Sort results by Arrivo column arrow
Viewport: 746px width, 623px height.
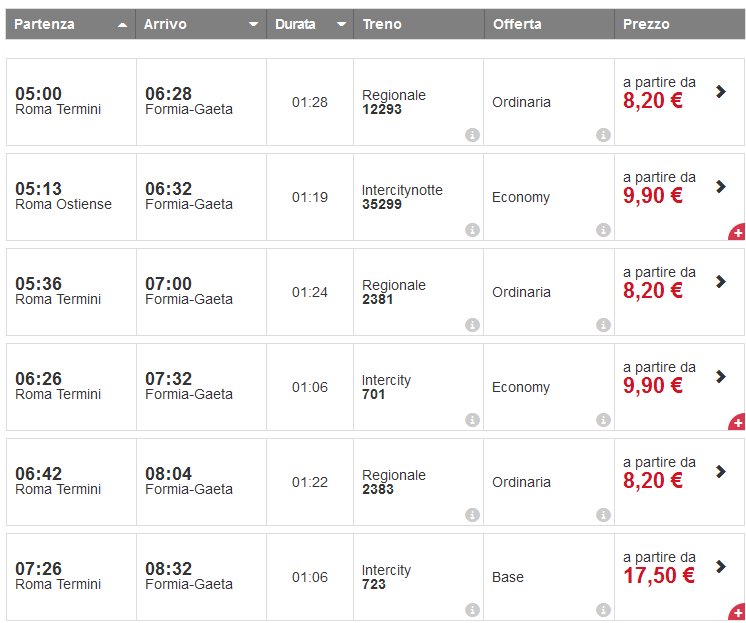253,25
